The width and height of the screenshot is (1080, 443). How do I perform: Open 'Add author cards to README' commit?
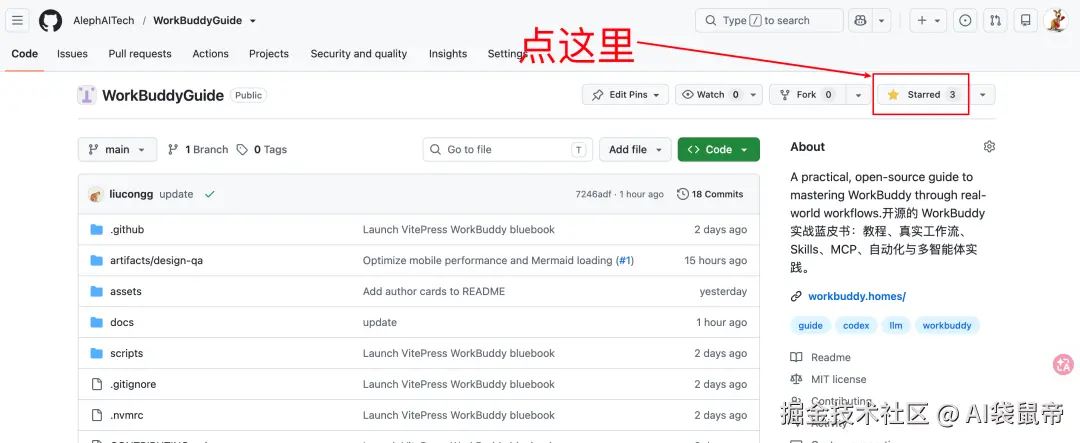click(x=434, y=291)
